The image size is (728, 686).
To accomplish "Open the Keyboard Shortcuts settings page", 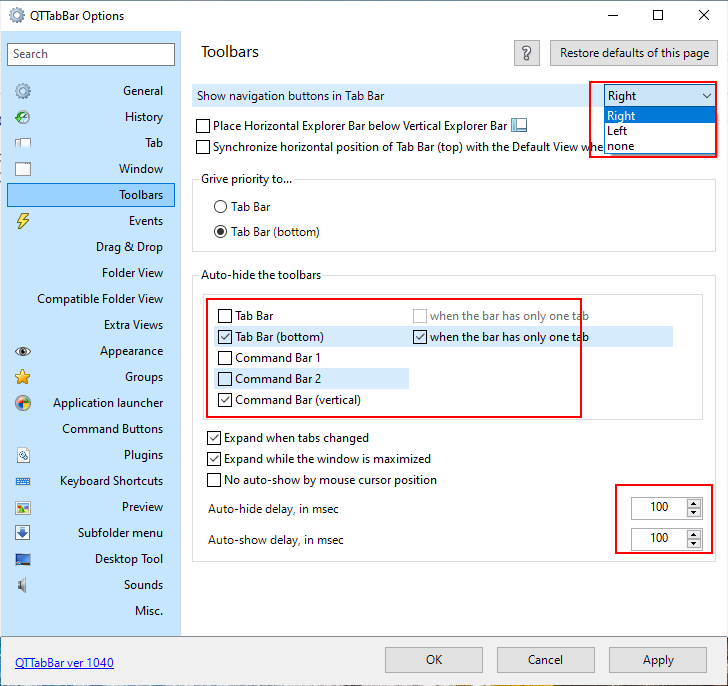I will click(111, 481).
